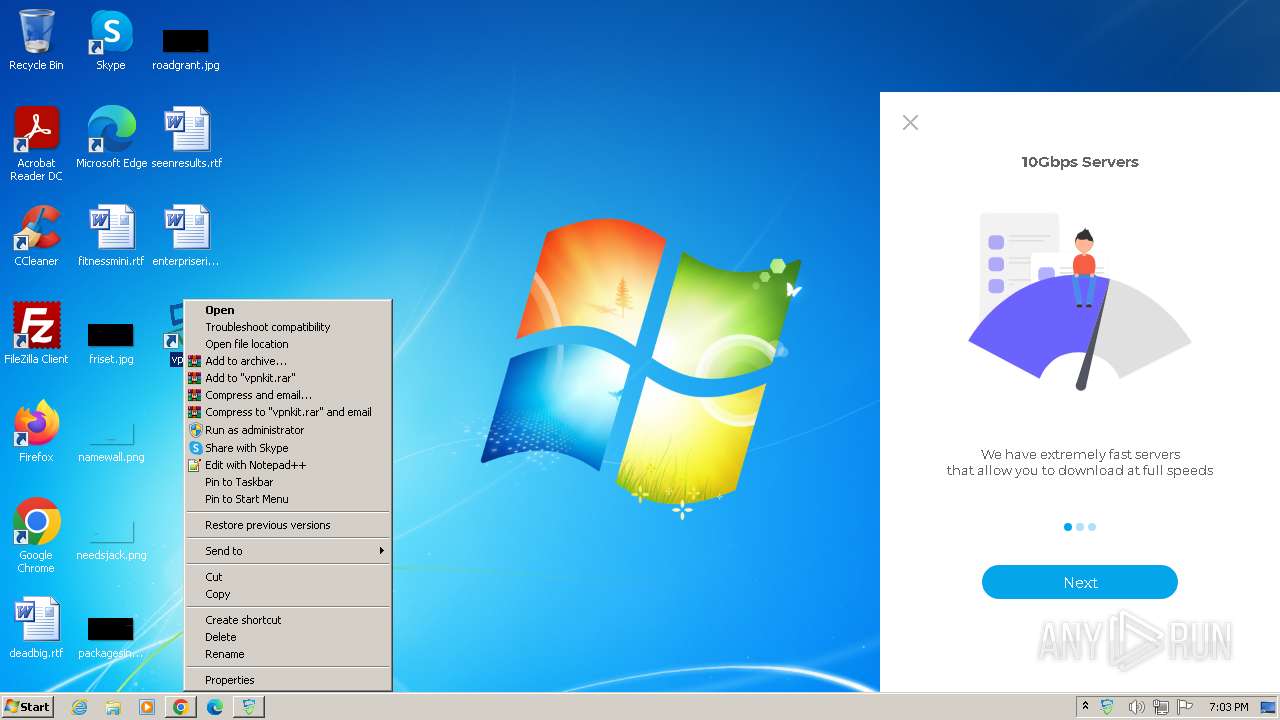Select Open file location

(288, 344)
